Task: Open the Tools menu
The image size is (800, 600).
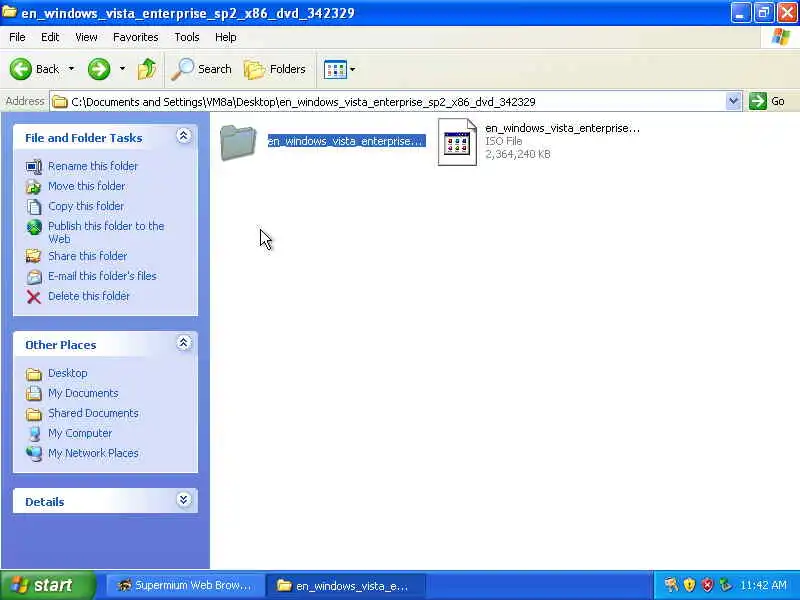Action: coord(187,37)
